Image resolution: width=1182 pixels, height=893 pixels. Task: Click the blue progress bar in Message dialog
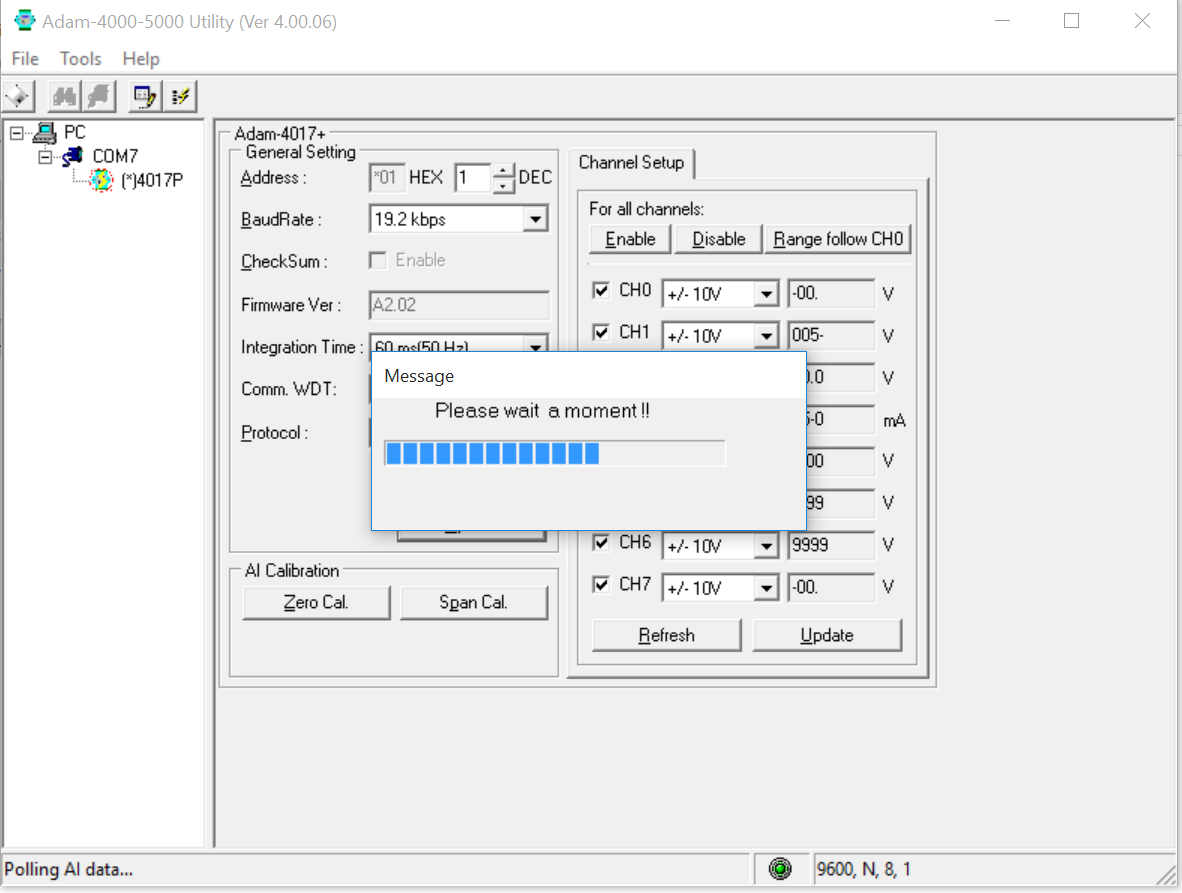pyautogui.click(x=554, y=454)
